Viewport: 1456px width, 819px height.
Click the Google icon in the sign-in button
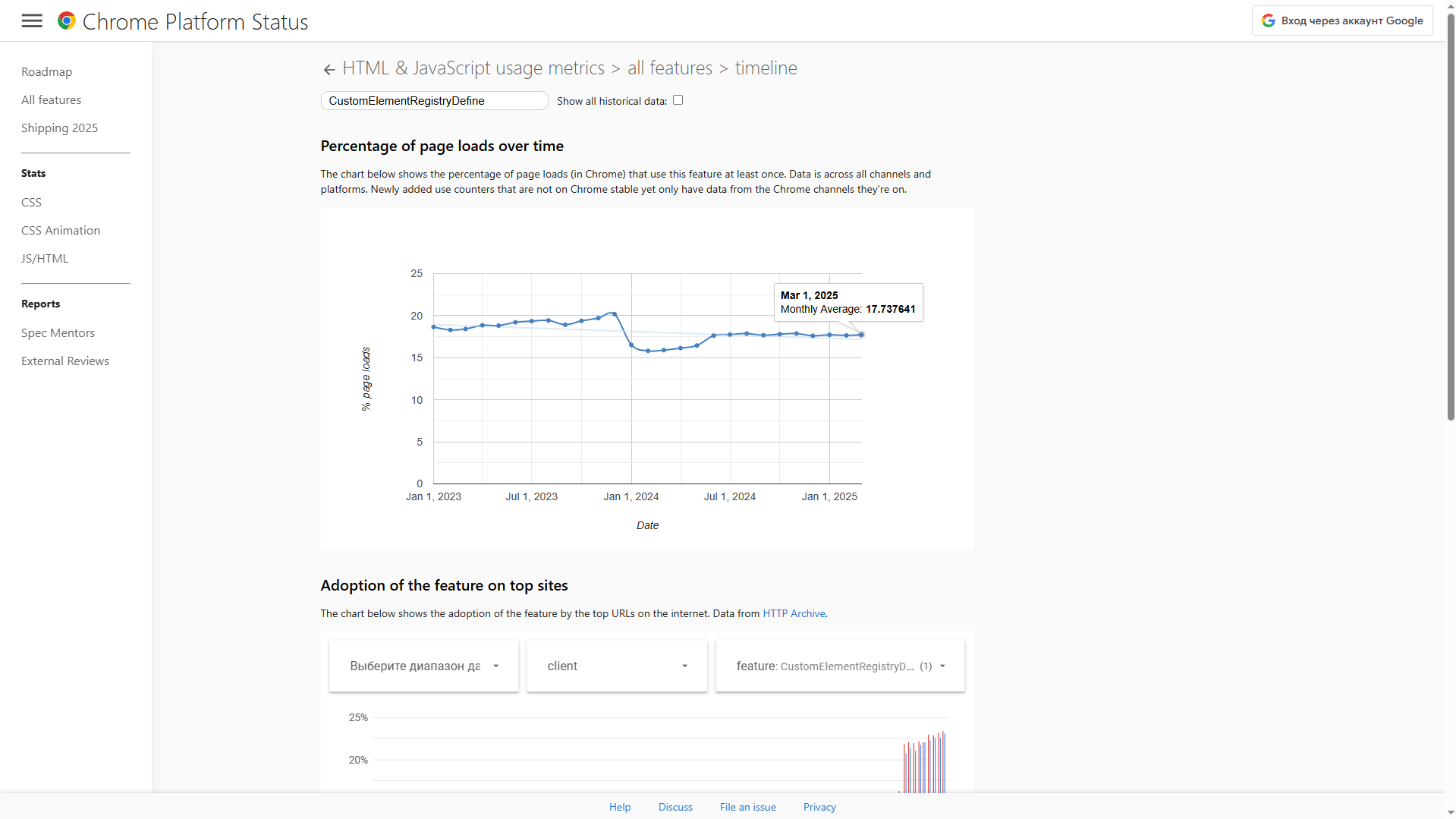click(1269, 20)
